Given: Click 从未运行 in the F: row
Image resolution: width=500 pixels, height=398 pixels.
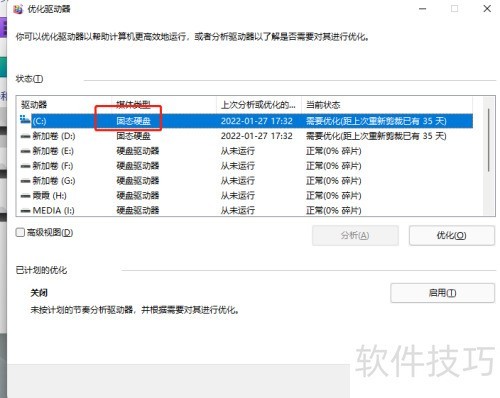Looking at the screenshot, I should (238, 166).
